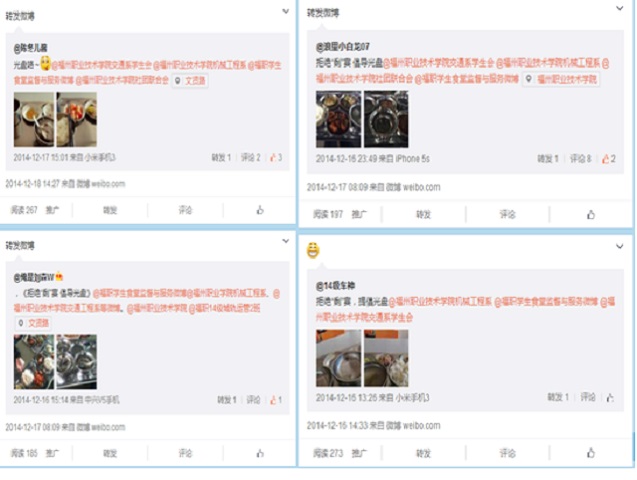Expand the dropdown arrow of the top-left post
Image resolution: width=637 pixels, height=480 pixels.
[x=286, y=11]
